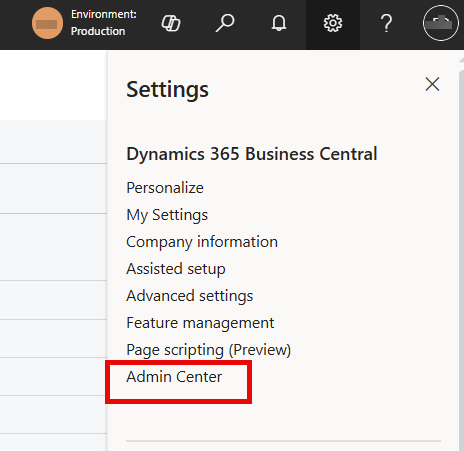Open Advanced settings
The height and width of the screenshot is (451, 464).
[x=190, y=296]
